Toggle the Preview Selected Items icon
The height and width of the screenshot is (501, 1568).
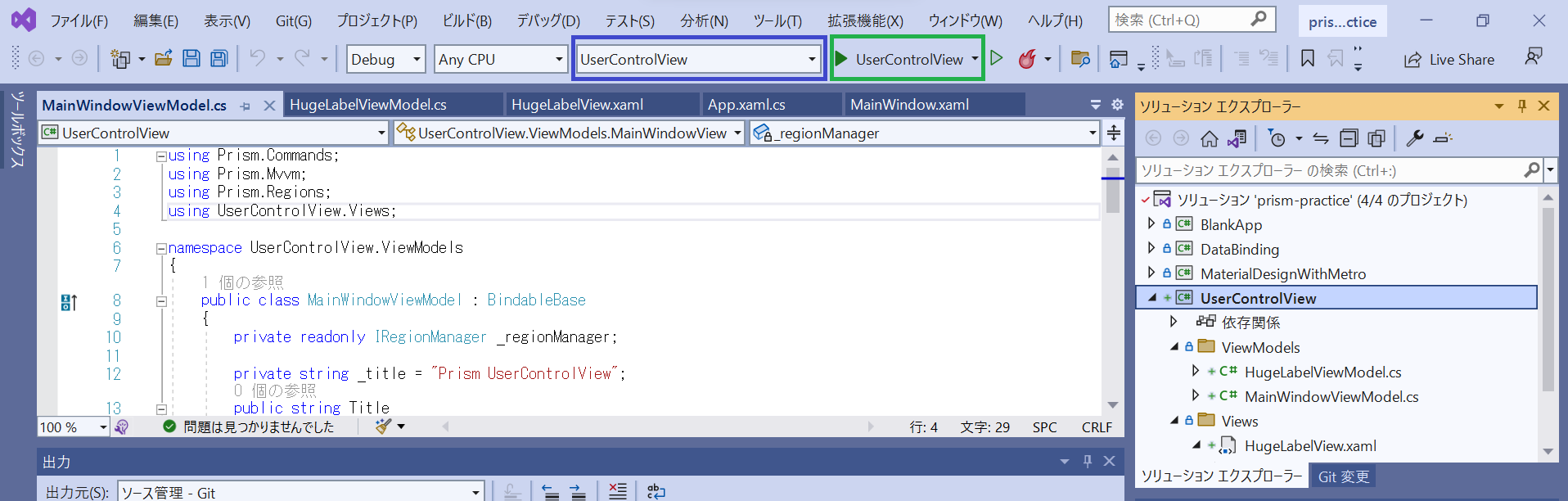(x=1443, y=138)
